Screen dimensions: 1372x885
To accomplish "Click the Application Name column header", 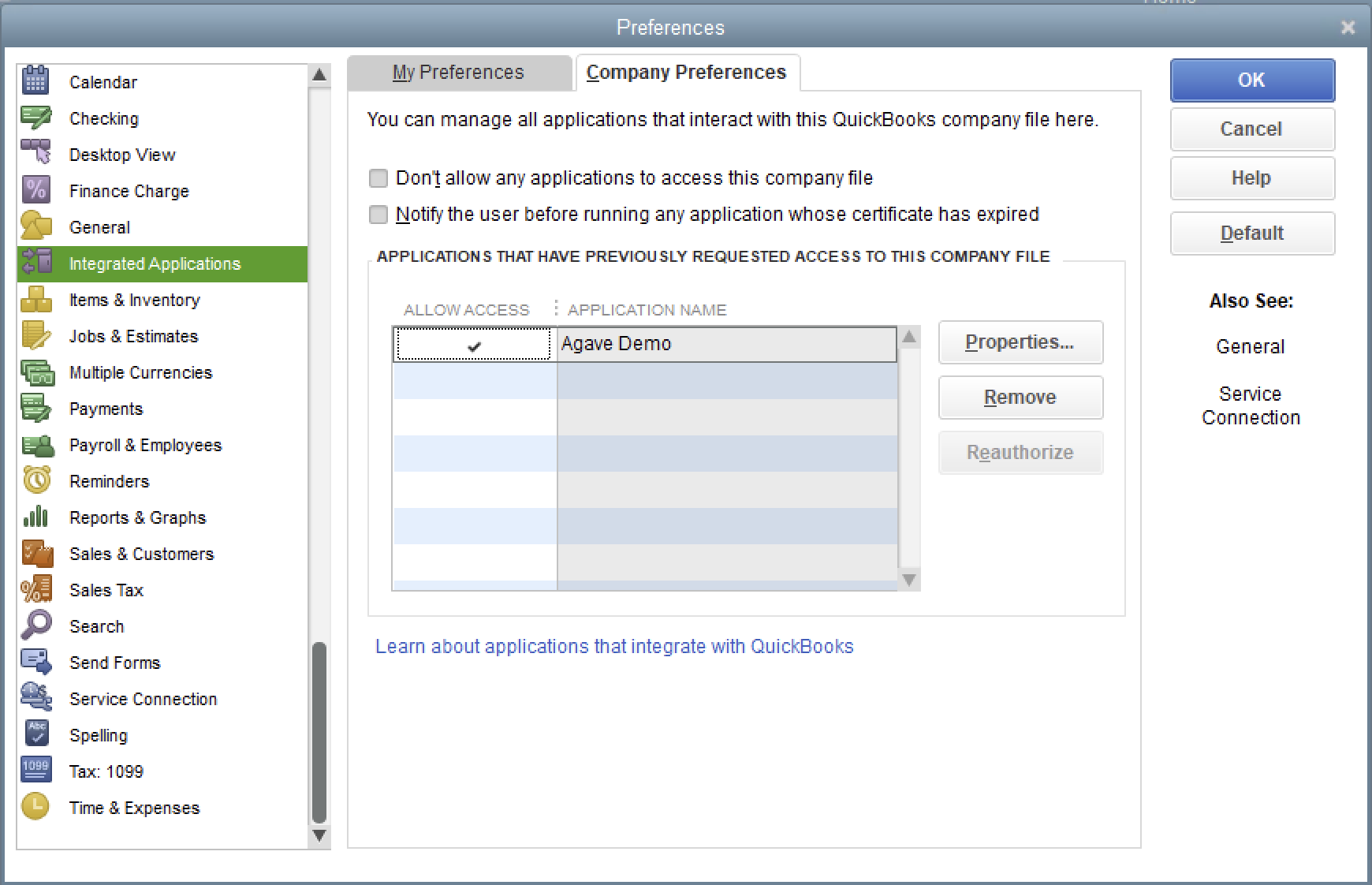I will 647,310.
